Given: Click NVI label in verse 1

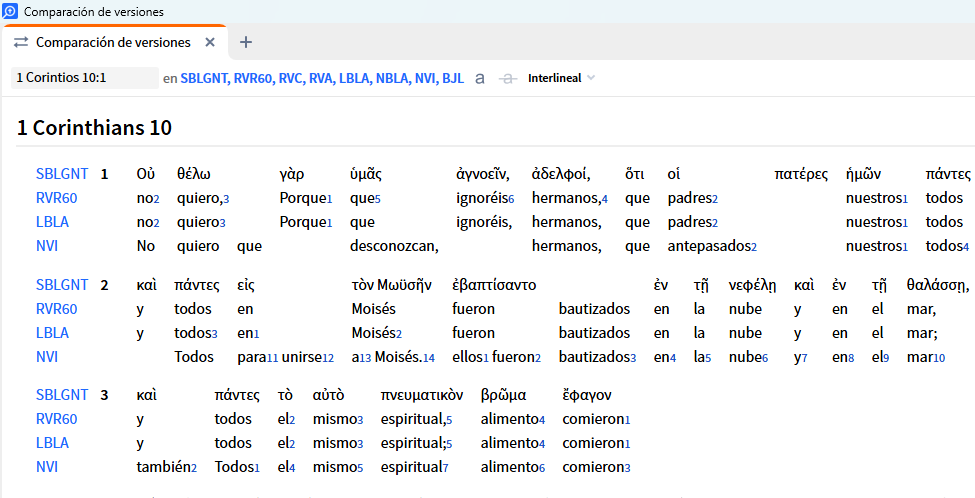Looking at the screenshot, I should coord(47,246).
